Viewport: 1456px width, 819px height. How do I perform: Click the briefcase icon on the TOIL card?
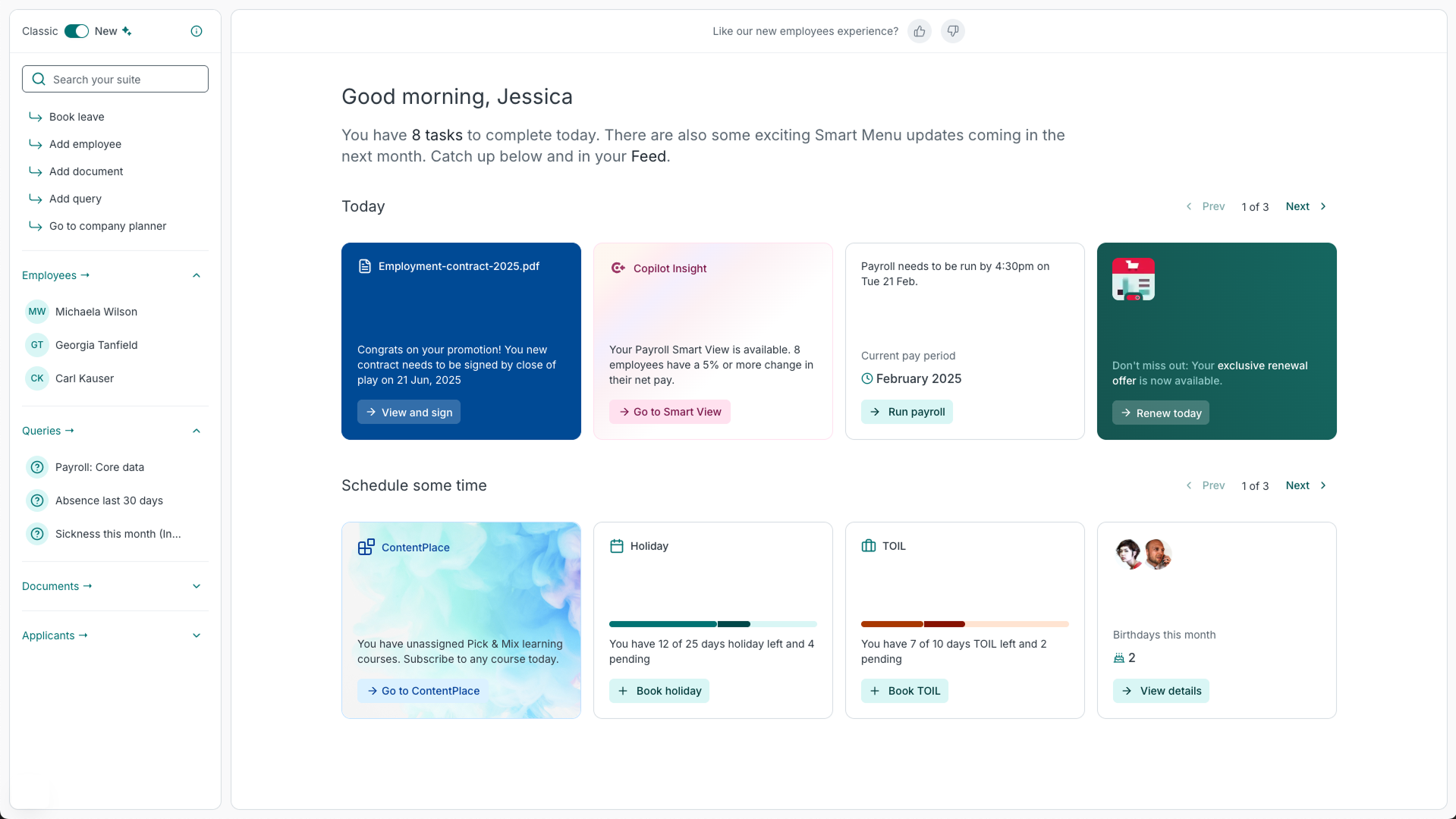click(868, 545)
